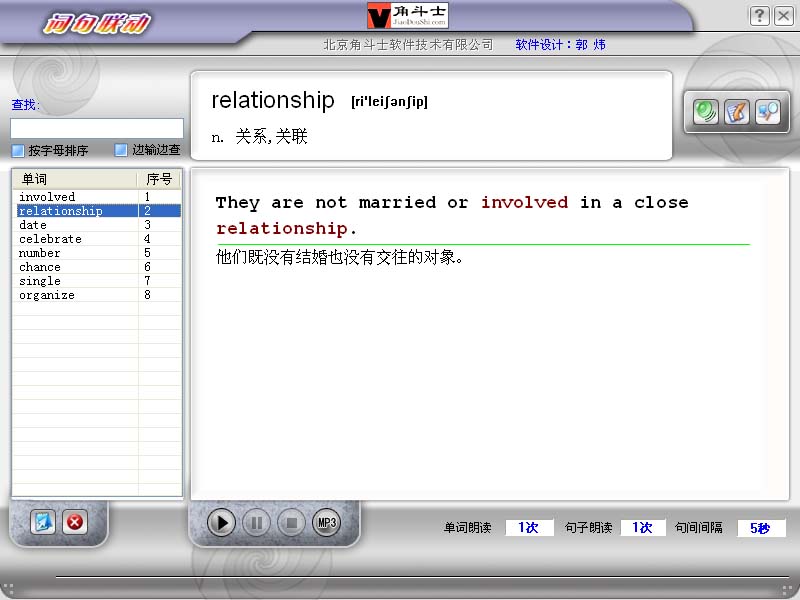The width and height of the screenshot is (800, 600).
Task: Click the magnifier search icon in top toolbar
Action: [767, 112]
